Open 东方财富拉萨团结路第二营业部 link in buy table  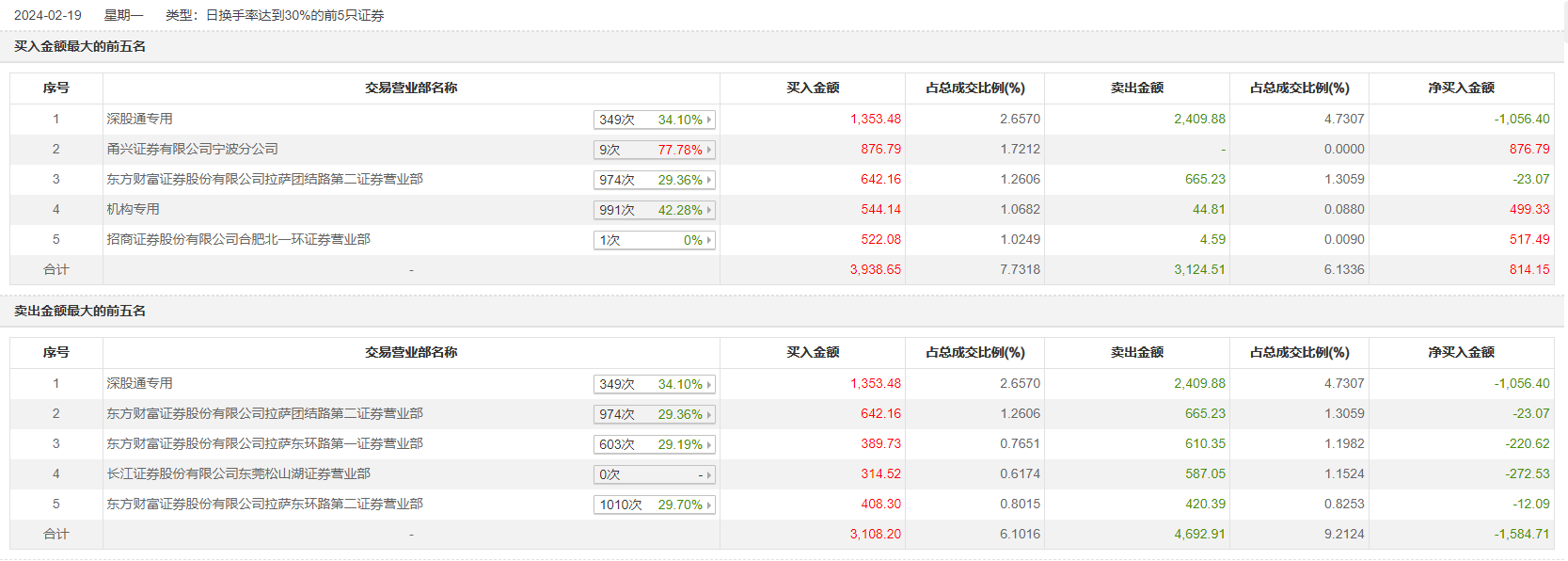pyautogui.click(x=265, y=179)
